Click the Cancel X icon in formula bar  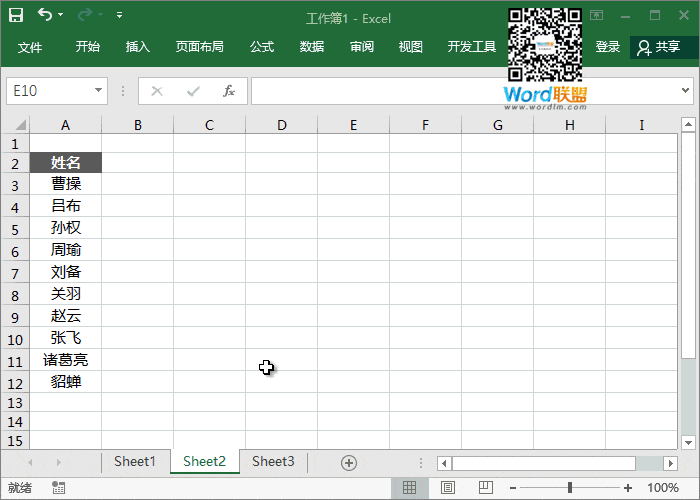(x=157, y=92)
